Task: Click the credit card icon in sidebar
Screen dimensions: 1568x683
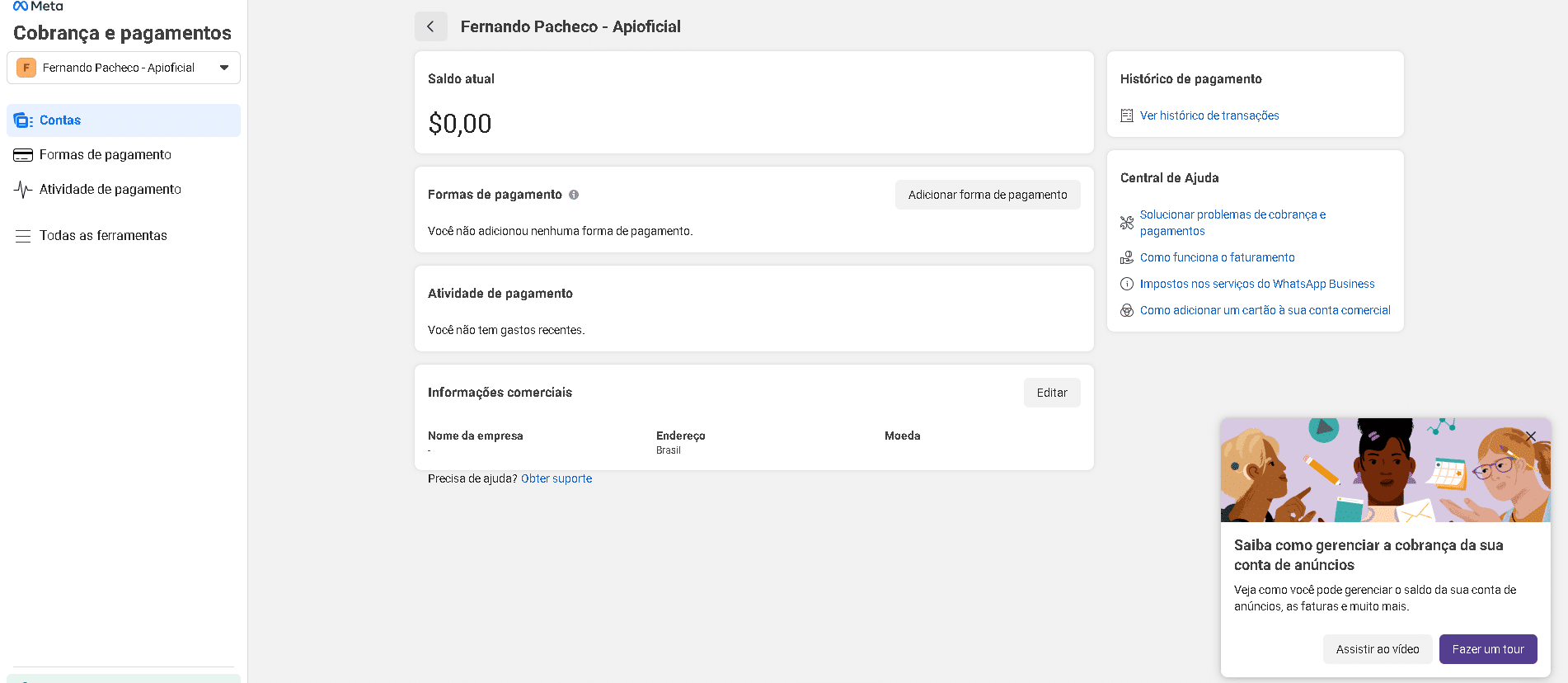Action: 23,155
